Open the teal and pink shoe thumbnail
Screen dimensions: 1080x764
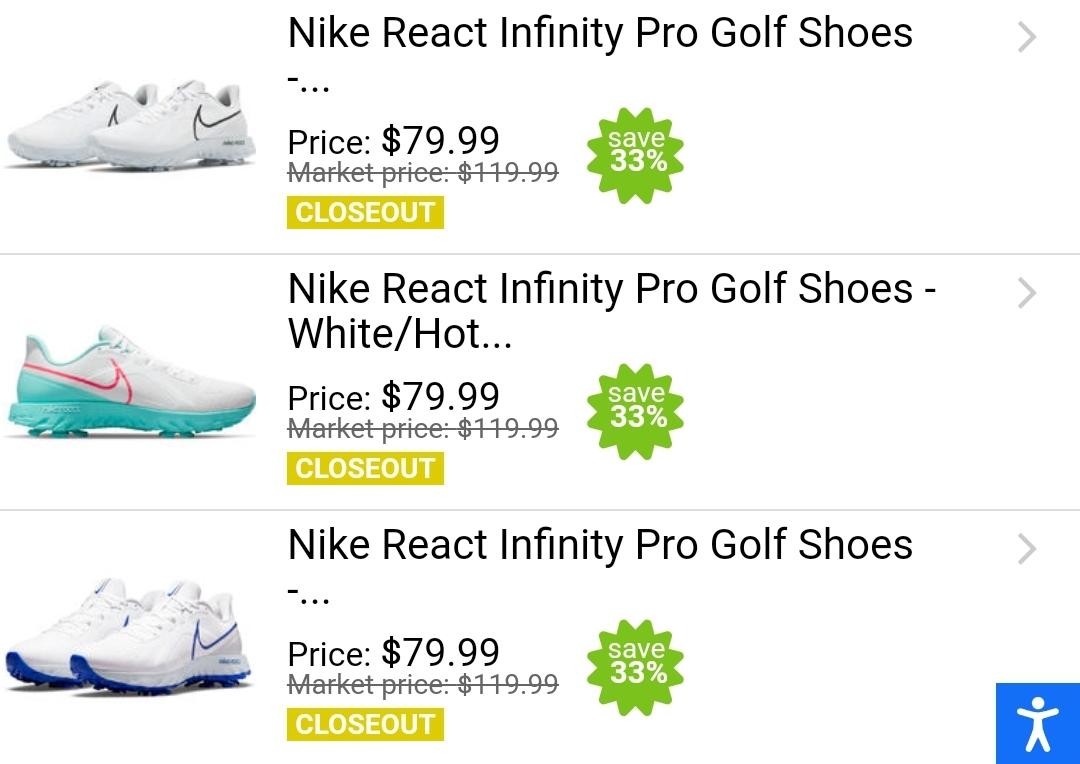[x=130, y=384]
